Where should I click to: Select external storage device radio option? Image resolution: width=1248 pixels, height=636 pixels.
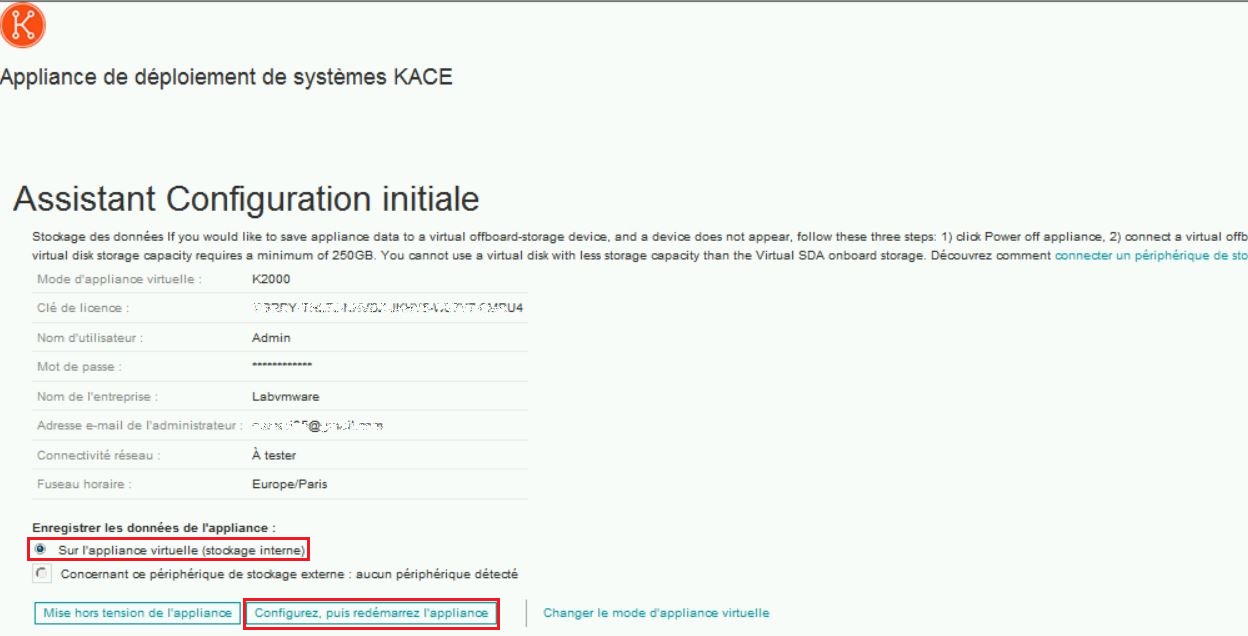point(40,574)
